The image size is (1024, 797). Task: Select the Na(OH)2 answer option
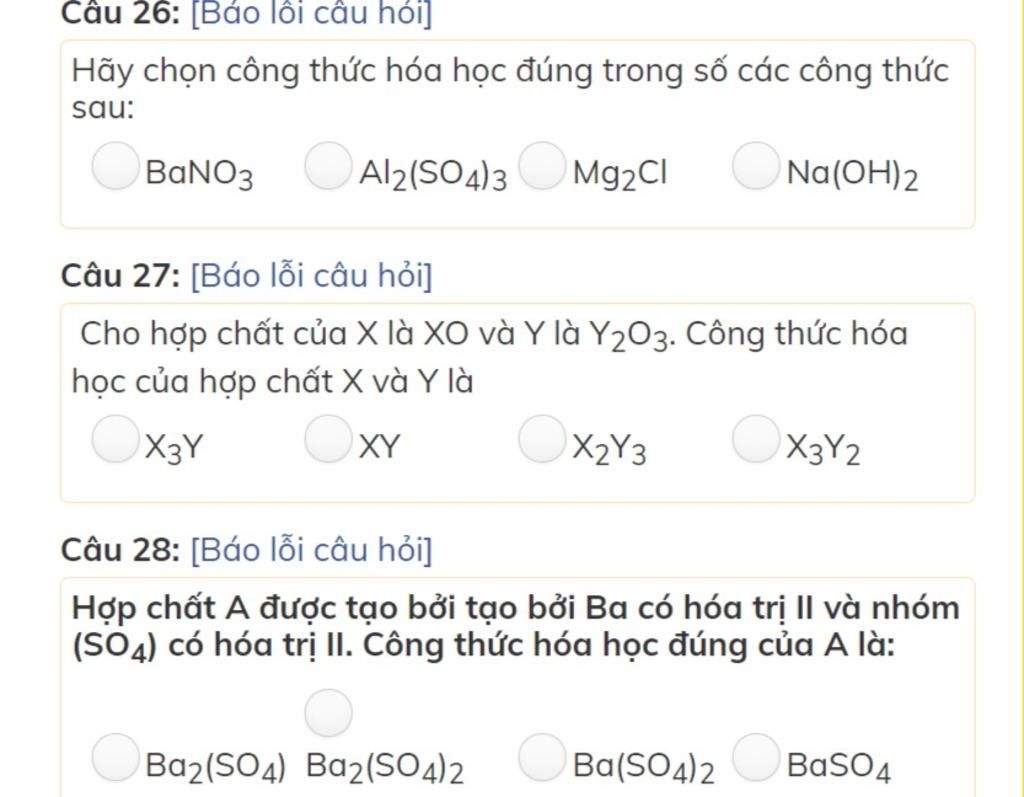pyautogui.click(x=755, y=167)
